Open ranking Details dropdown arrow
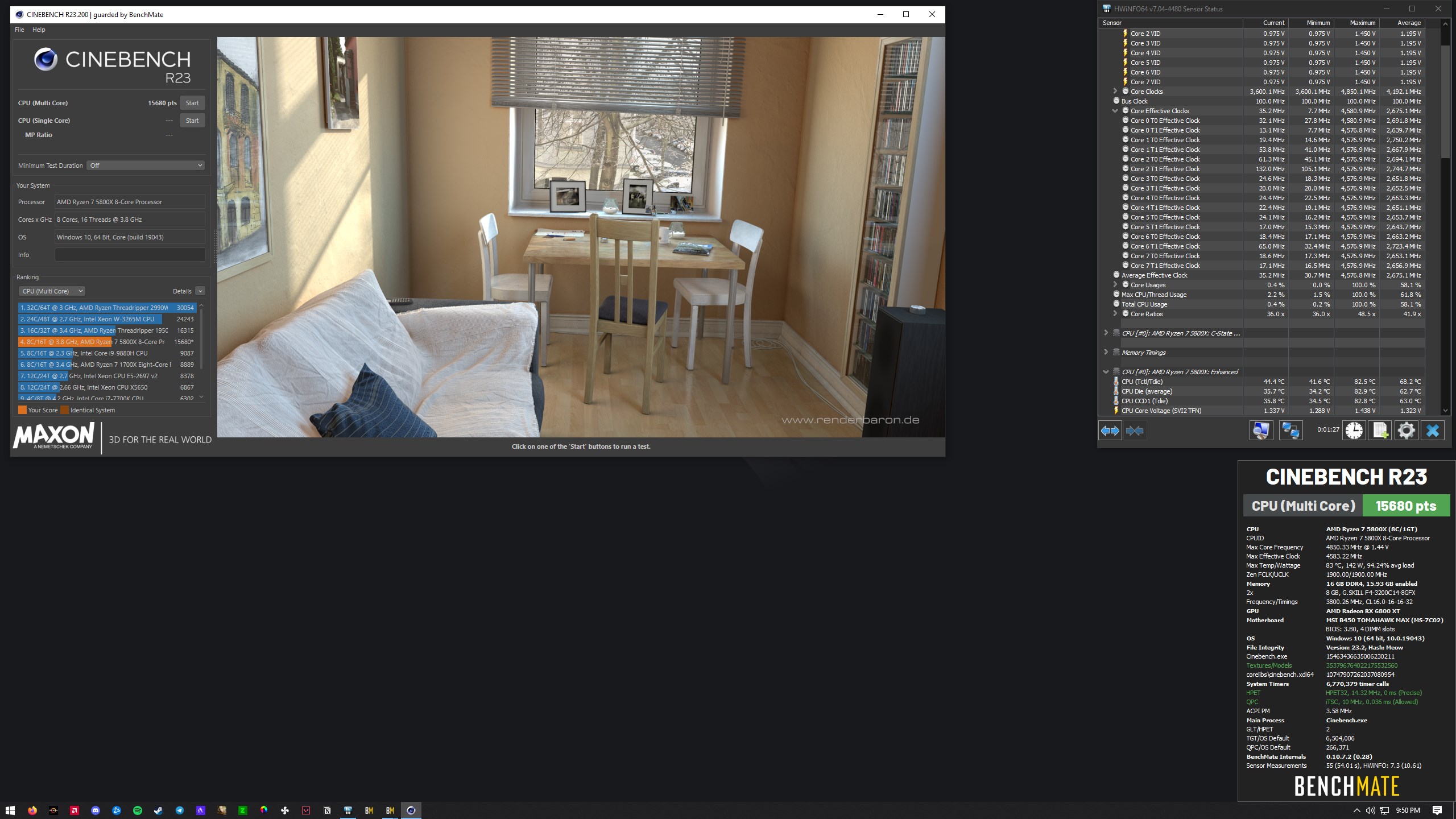 (x=200, y=291)
